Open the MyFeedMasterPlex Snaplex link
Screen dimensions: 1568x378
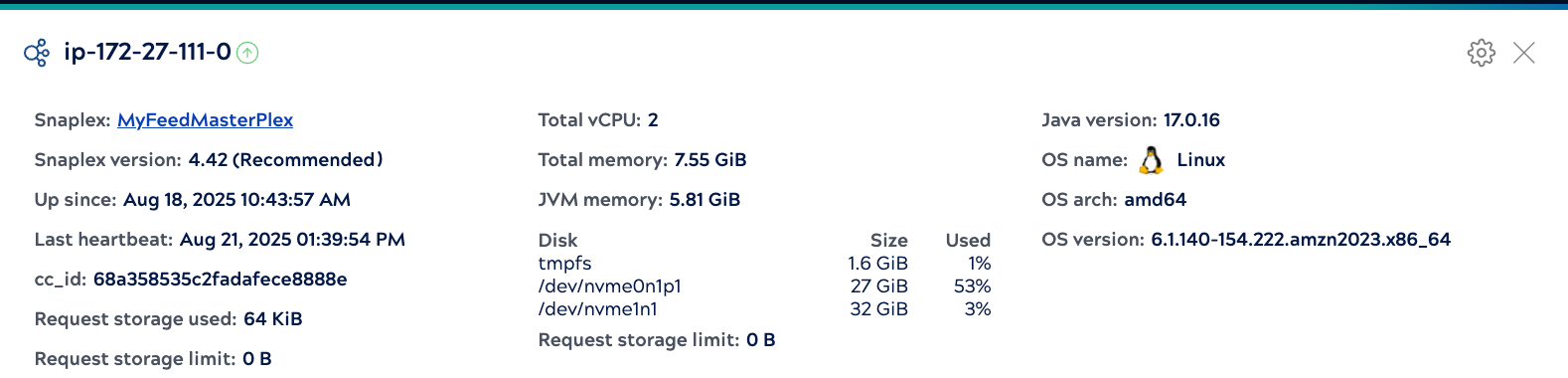pyautogui.click(x=206, y=120)
